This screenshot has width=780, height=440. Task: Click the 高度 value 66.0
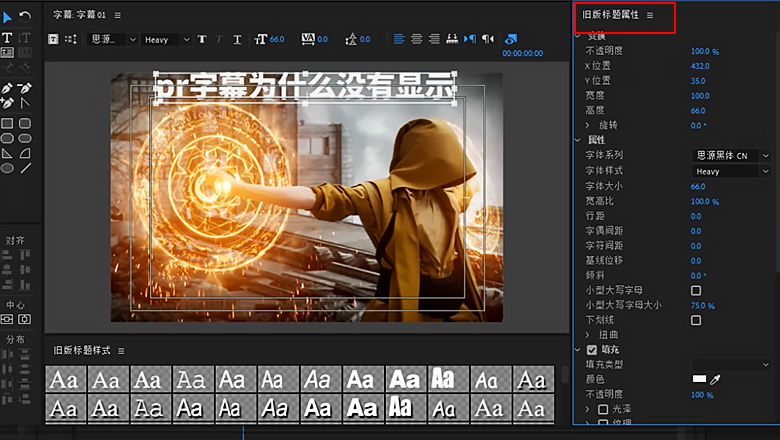698,110
